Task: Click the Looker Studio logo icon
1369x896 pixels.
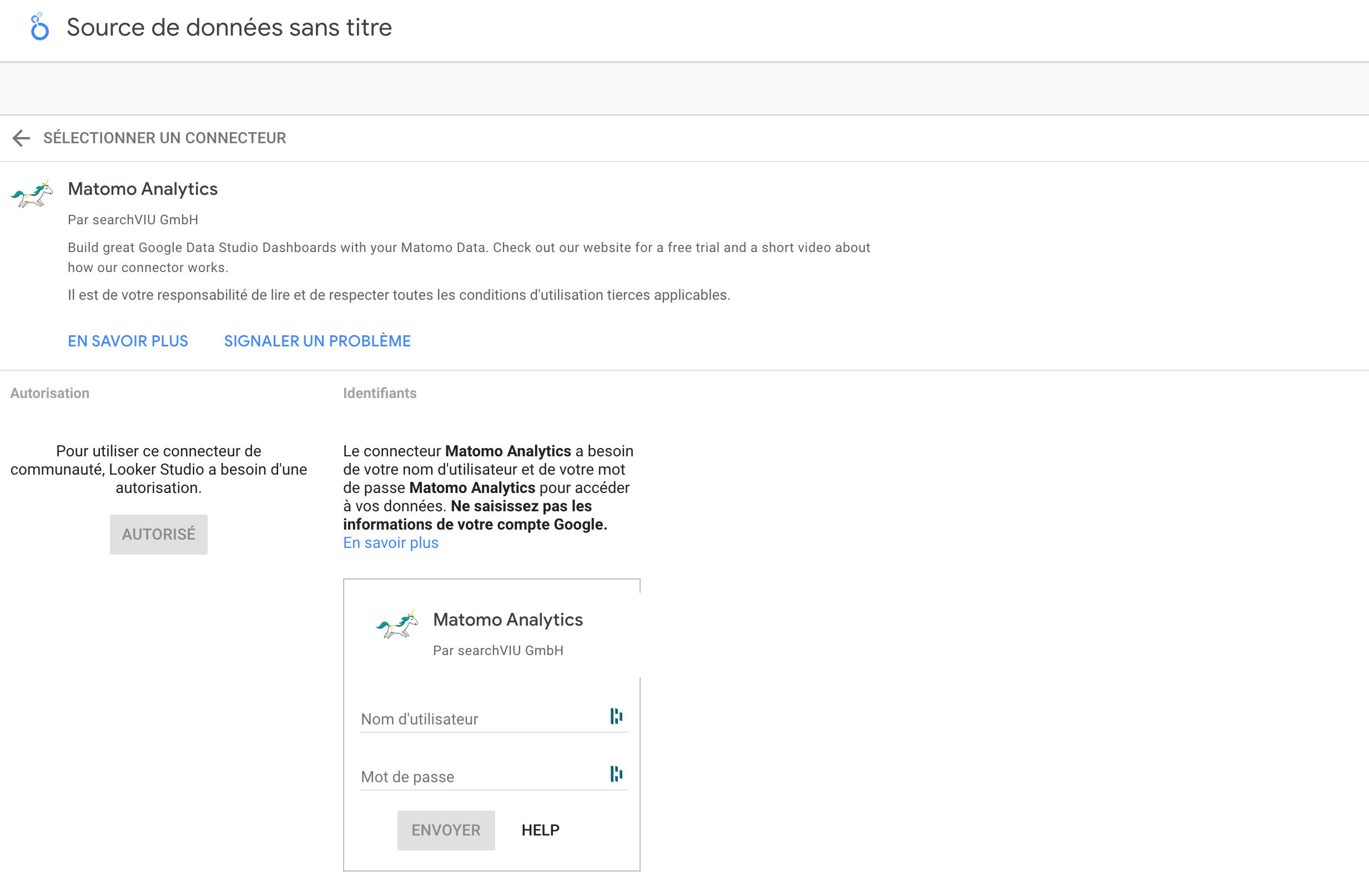Action: [39, 27]
